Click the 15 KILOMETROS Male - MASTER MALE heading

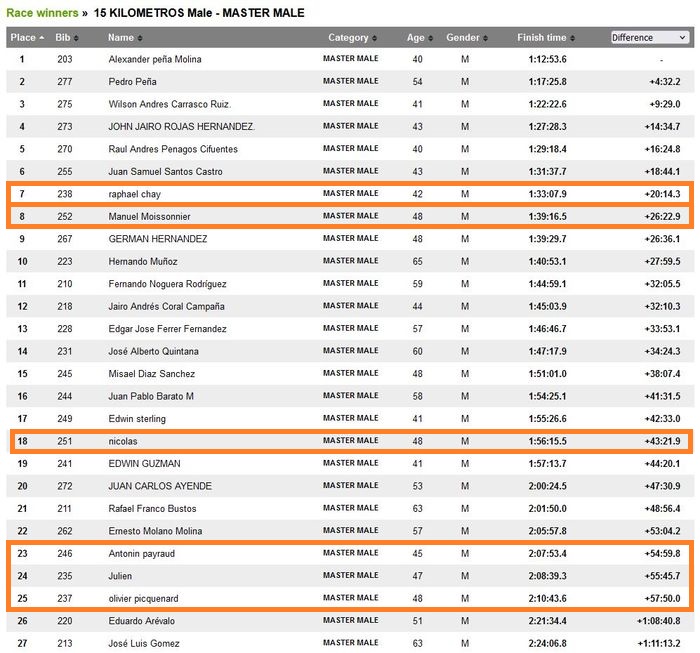[200, 13]
